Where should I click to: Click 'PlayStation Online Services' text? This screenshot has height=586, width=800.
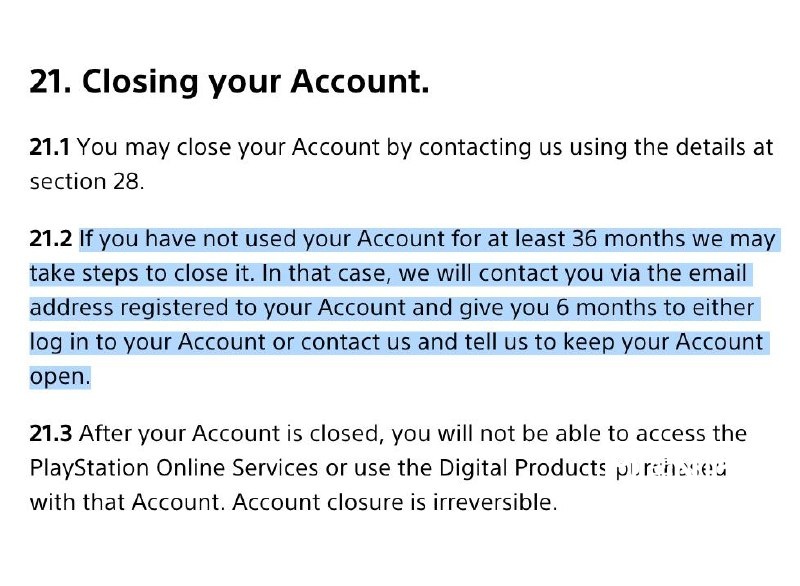(173, 468)
